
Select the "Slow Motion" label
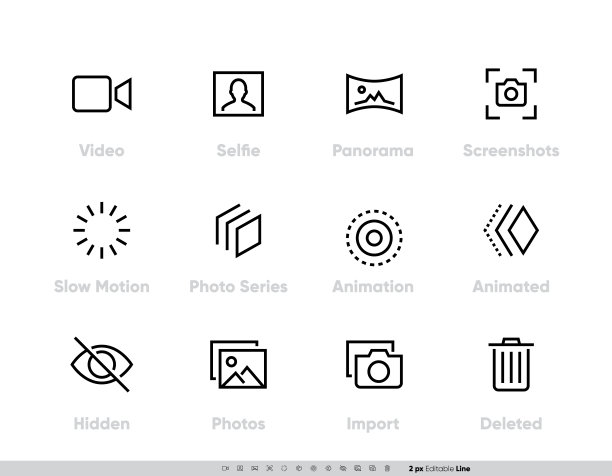(101, 287)
